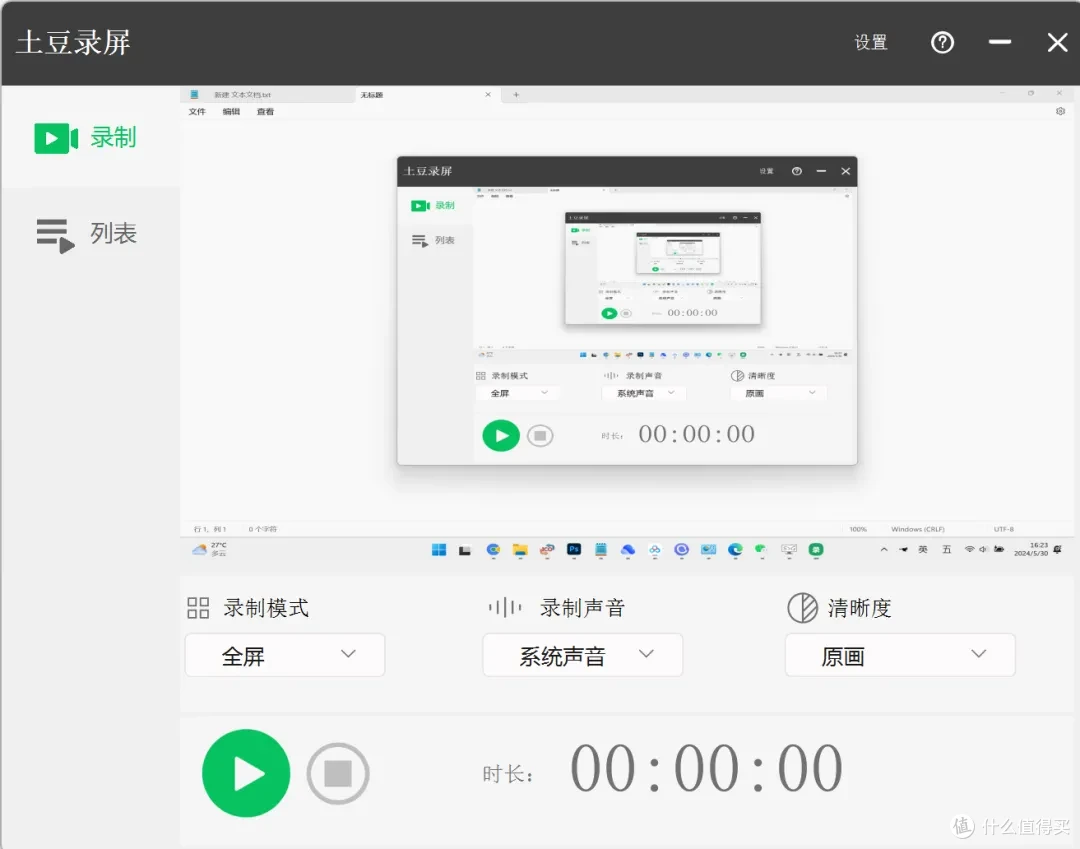Open the 列表 sidebar tab
This screenshot has height=849, width=1080.
87,234
